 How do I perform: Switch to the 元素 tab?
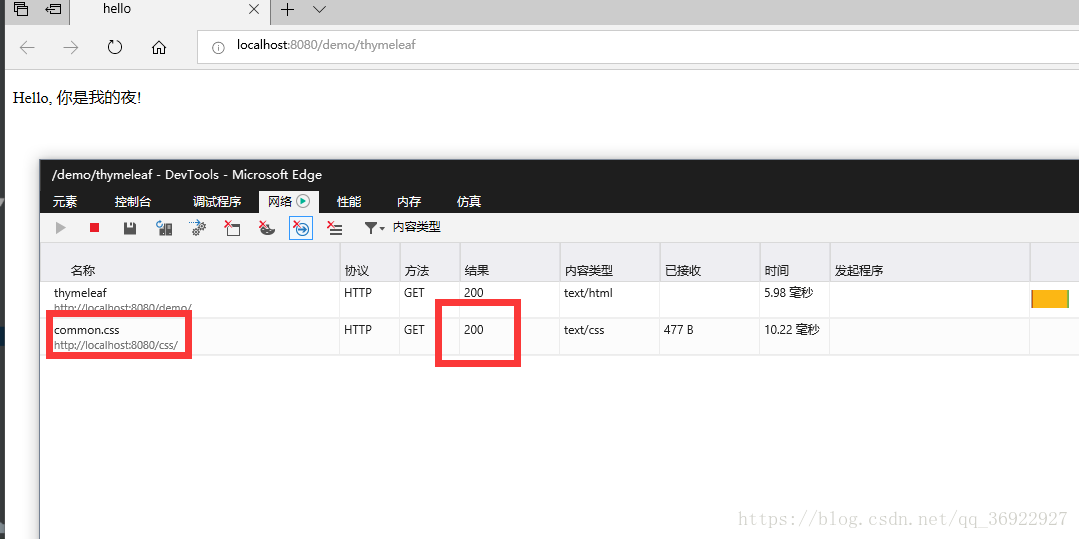65,202
